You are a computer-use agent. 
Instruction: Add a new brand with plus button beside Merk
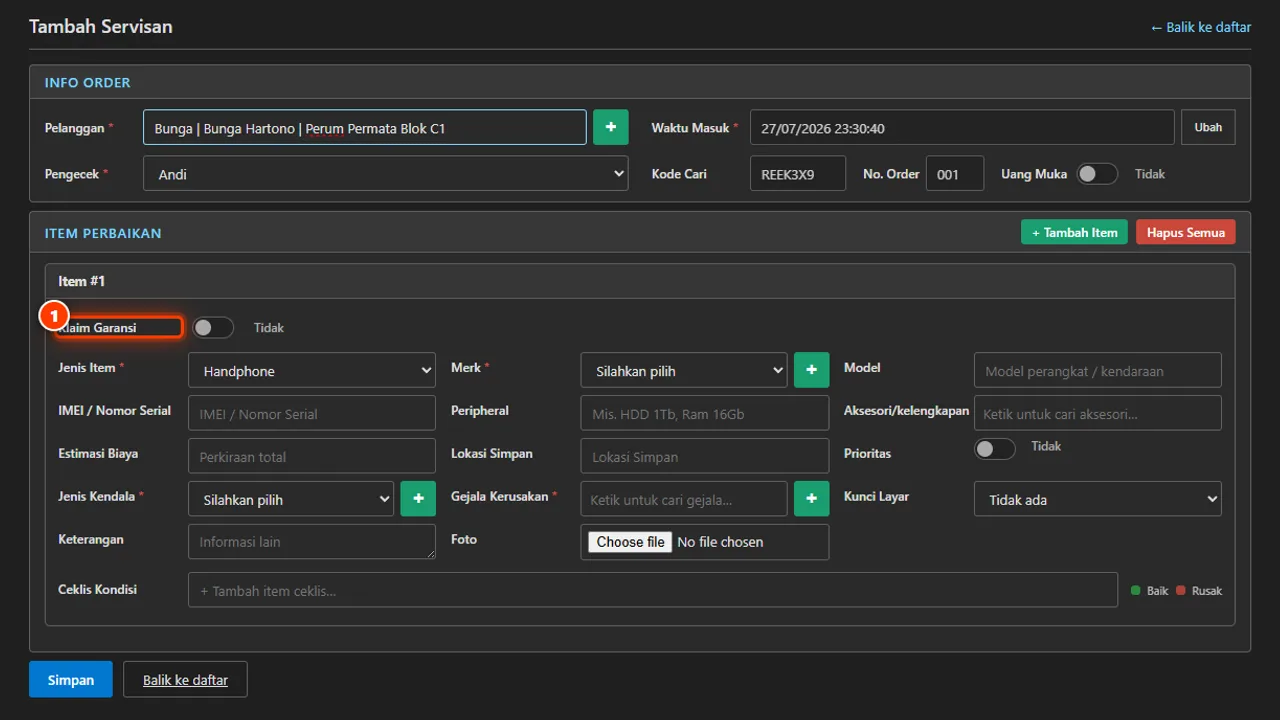pos(811,370)
